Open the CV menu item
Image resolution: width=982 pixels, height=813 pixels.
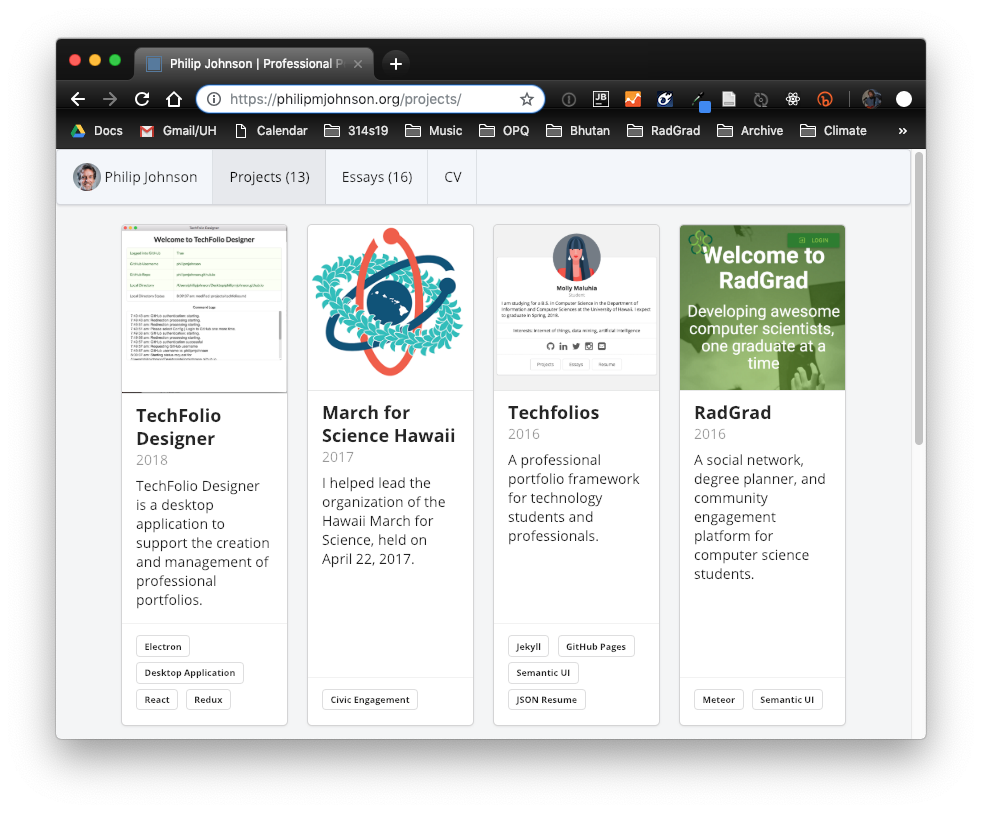(x=453, y=177)
